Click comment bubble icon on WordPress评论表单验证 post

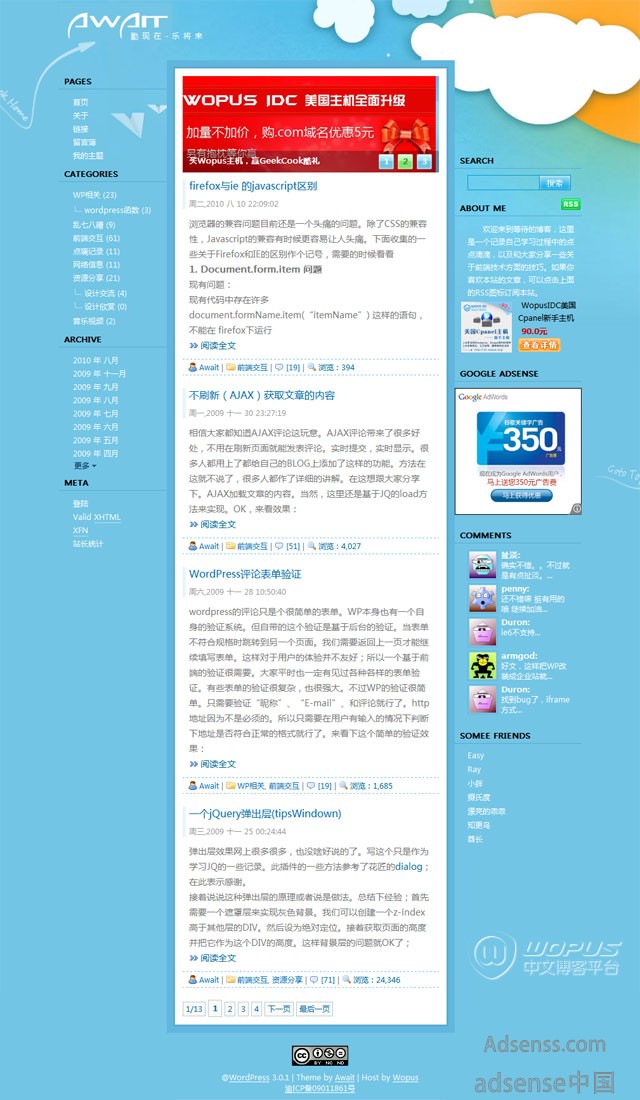tap(311, 786)
